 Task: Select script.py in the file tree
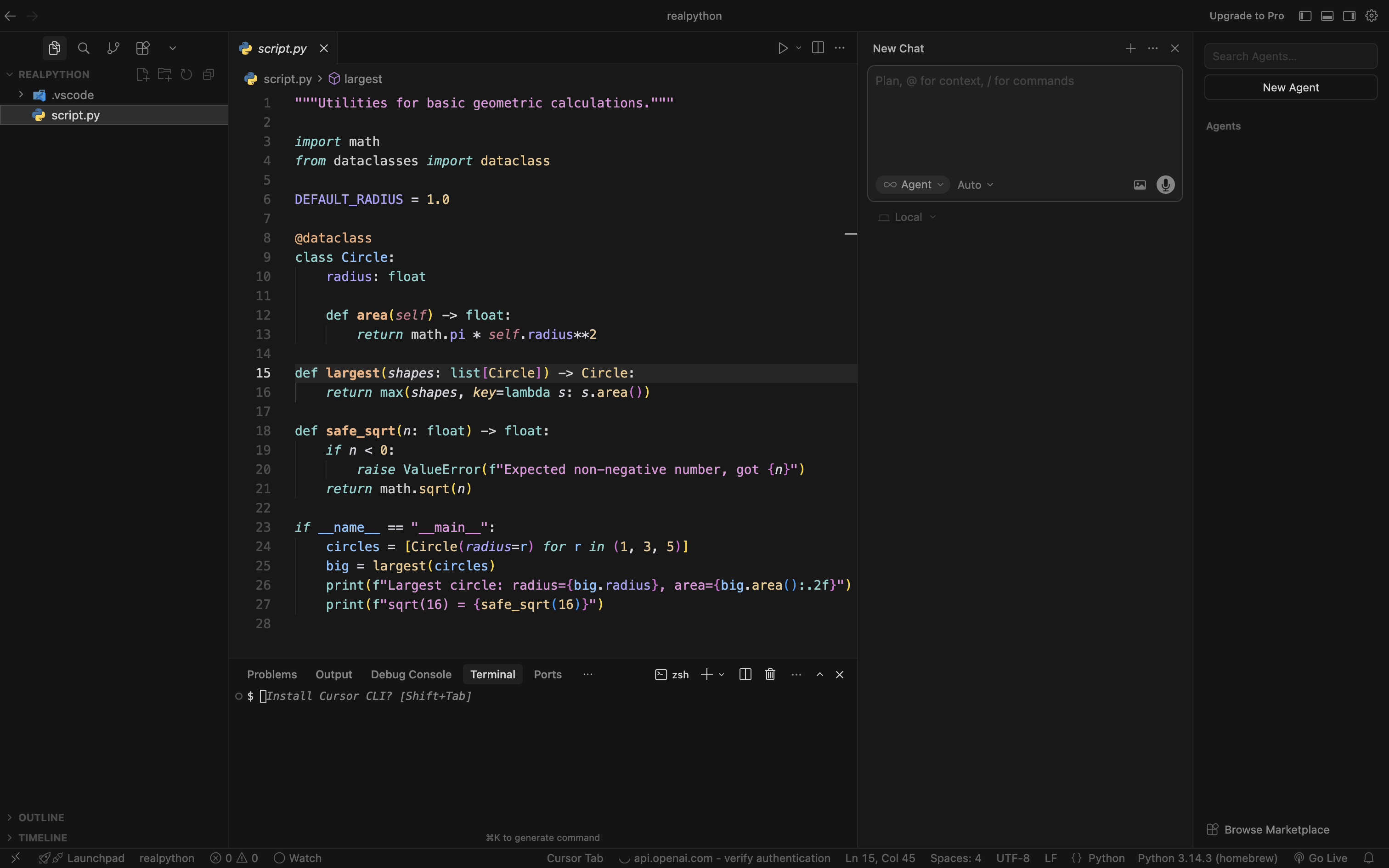[x=113, y=115]
